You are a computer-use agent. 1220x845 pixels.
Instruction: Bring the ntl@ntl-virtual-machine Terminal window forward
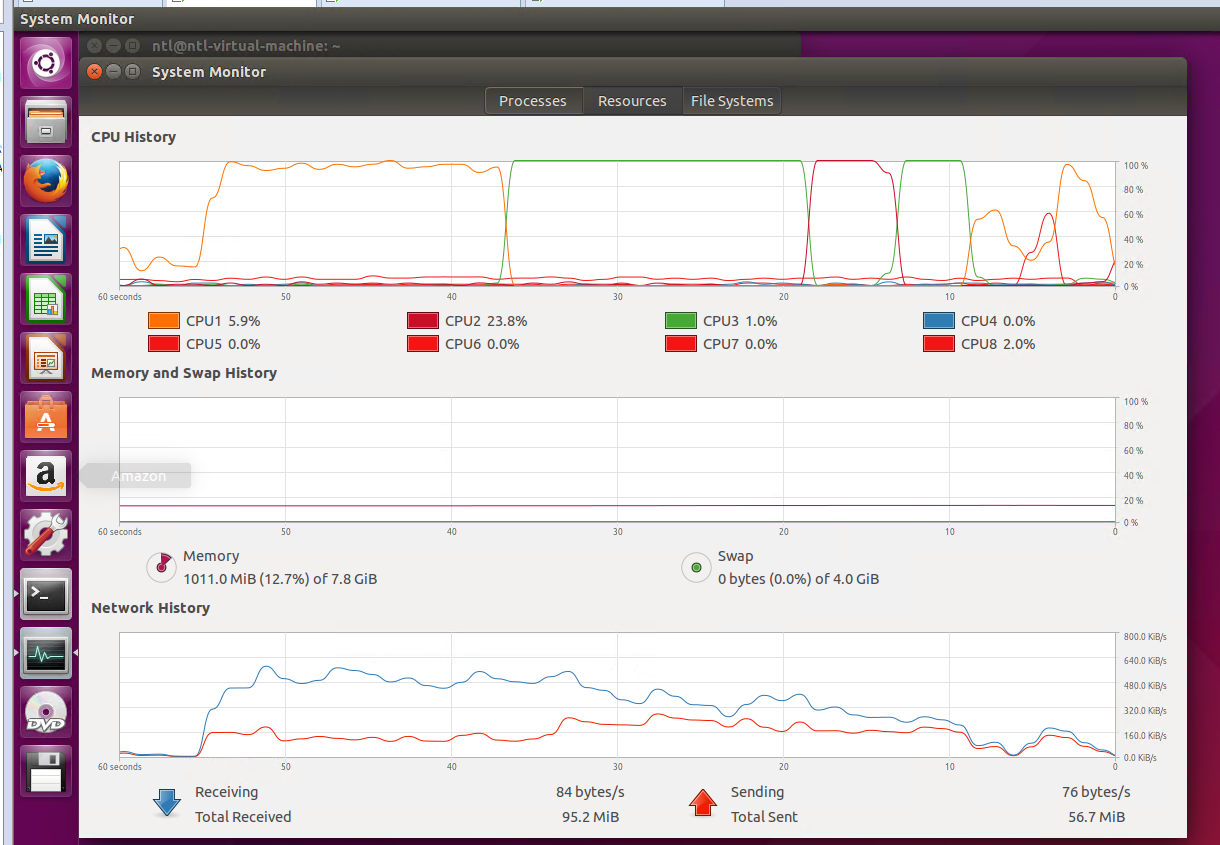(246, 46)
